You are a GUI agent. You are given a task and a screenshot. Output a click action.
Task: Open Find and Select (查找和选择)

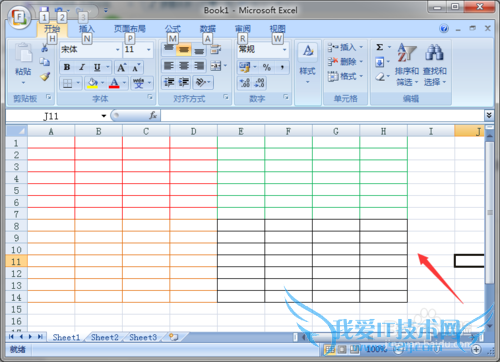(x=435, y=65)
